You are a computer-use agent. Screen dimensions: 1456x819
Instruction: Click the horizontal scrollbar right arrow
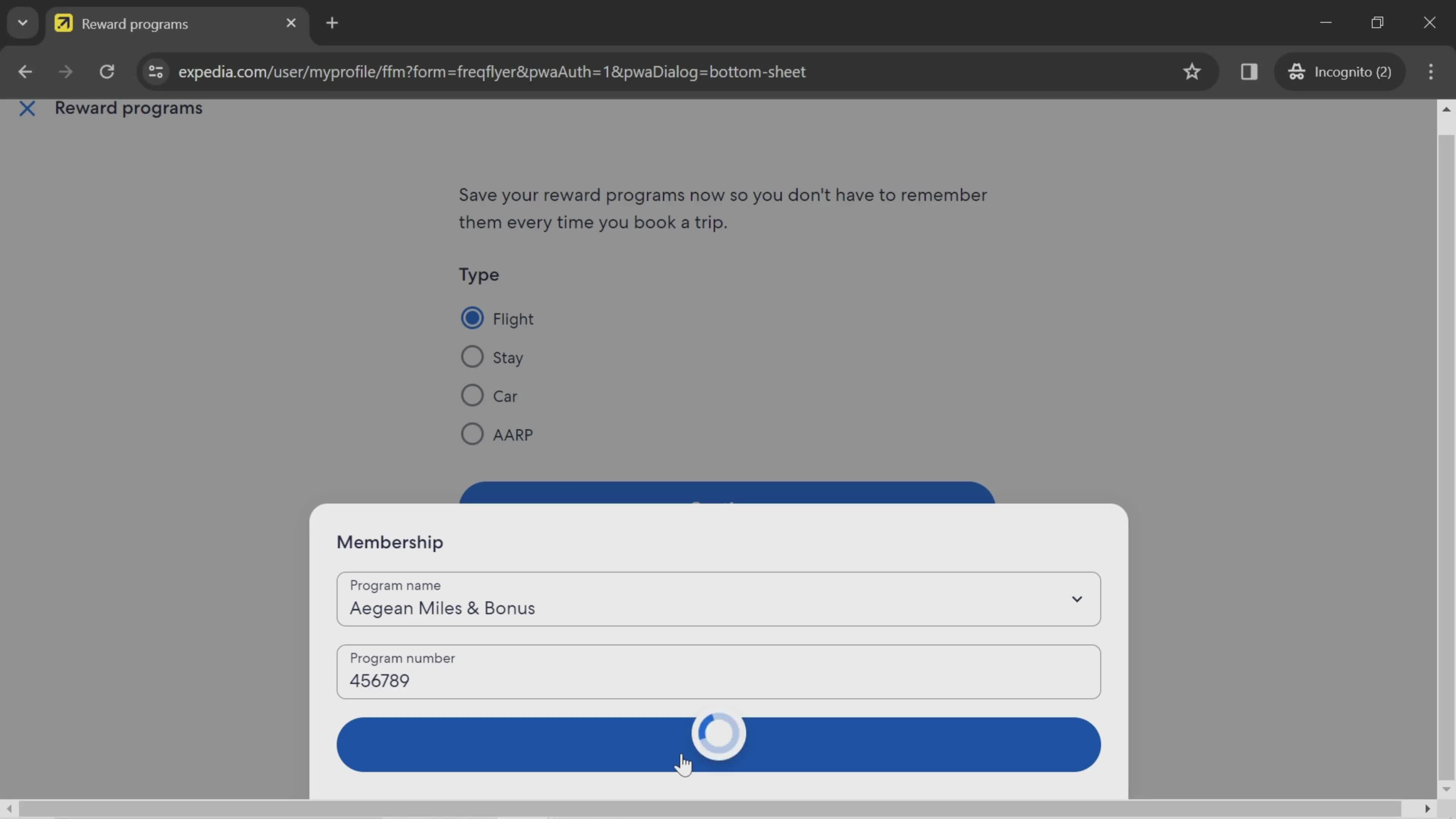coord(1427,809)
